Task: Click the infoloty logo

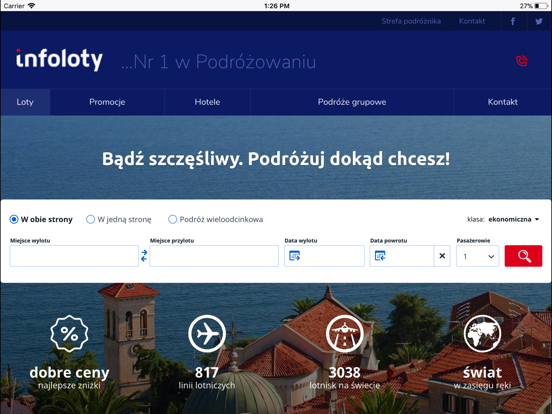Action: coord(59,59)
